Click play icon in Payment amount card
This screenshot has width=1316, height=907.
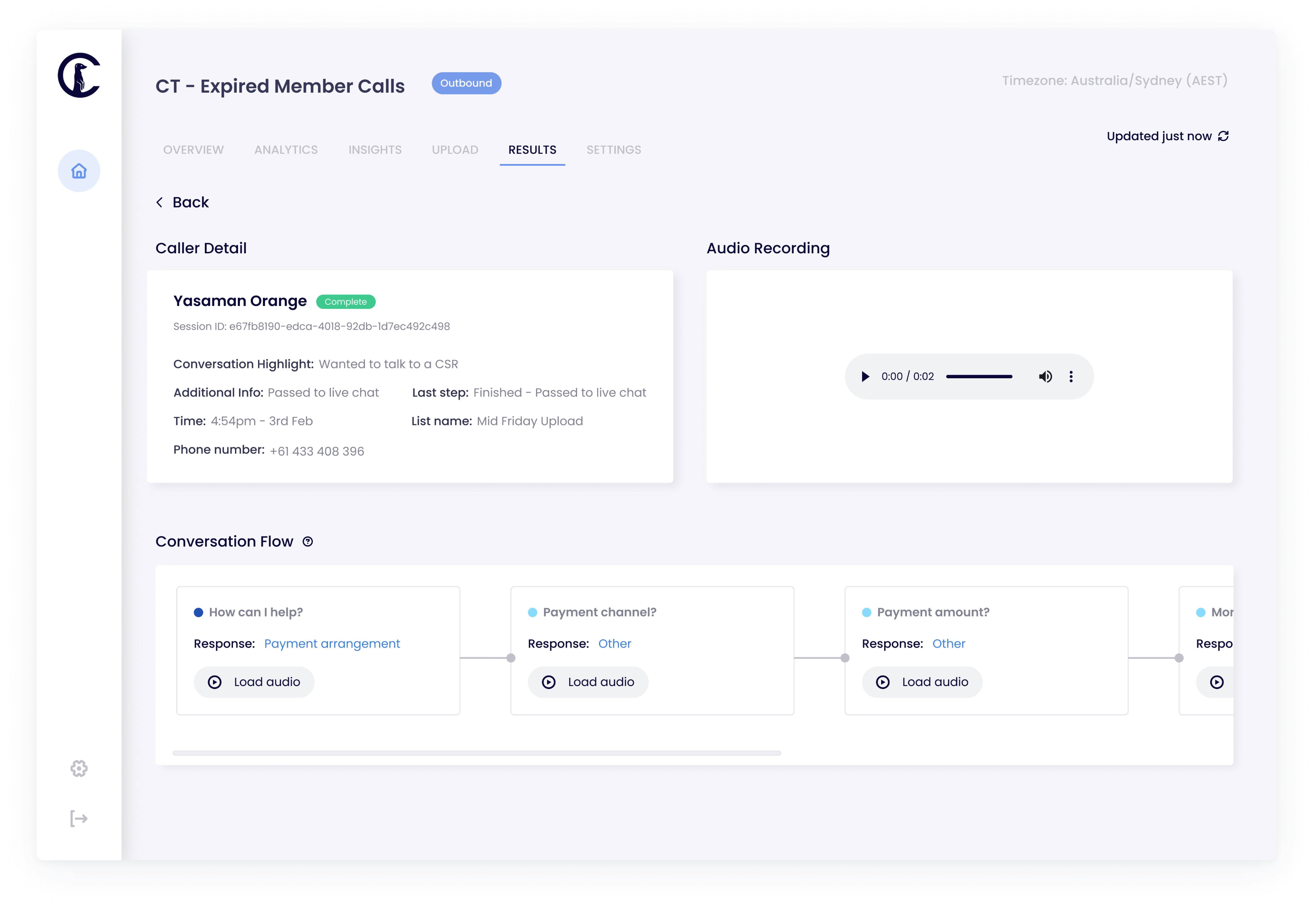click(x=883, y=682)
